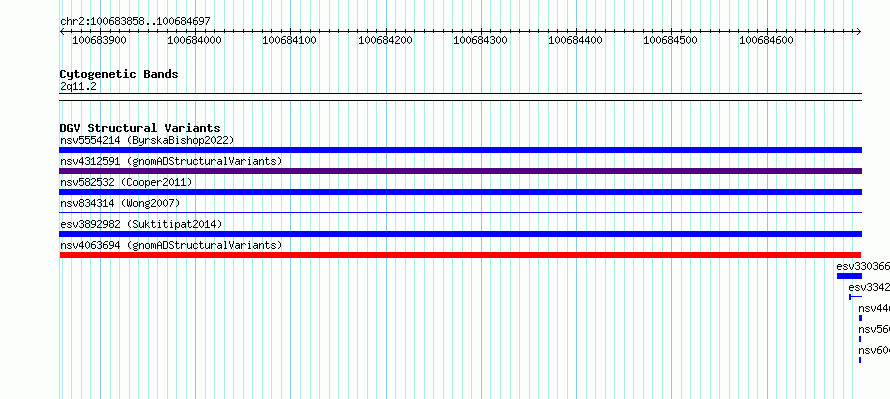Click the 2q11.2 band label
Viewport: 890px width, 399px height.
pyautogui.click(x=78, y=86)
